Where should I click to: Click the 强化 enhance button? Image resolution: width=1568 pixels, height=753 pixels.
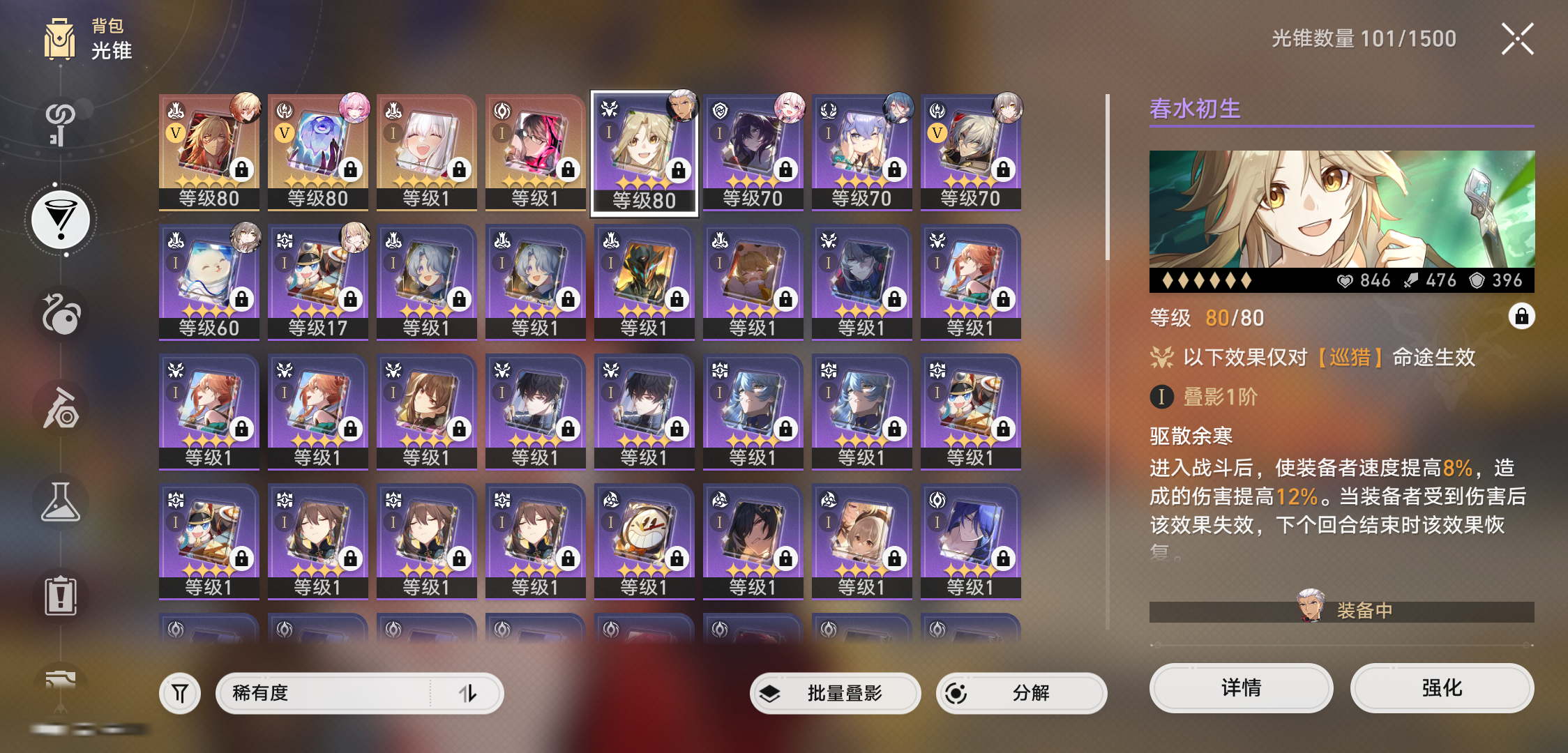click(1442, 688)
